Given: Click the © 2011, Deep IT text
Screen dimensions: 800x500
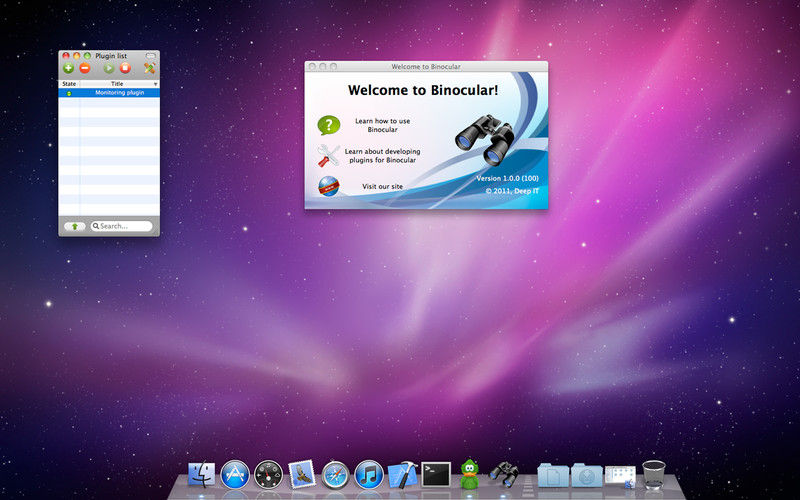Looking at the screenshot, I should [512, 191].
